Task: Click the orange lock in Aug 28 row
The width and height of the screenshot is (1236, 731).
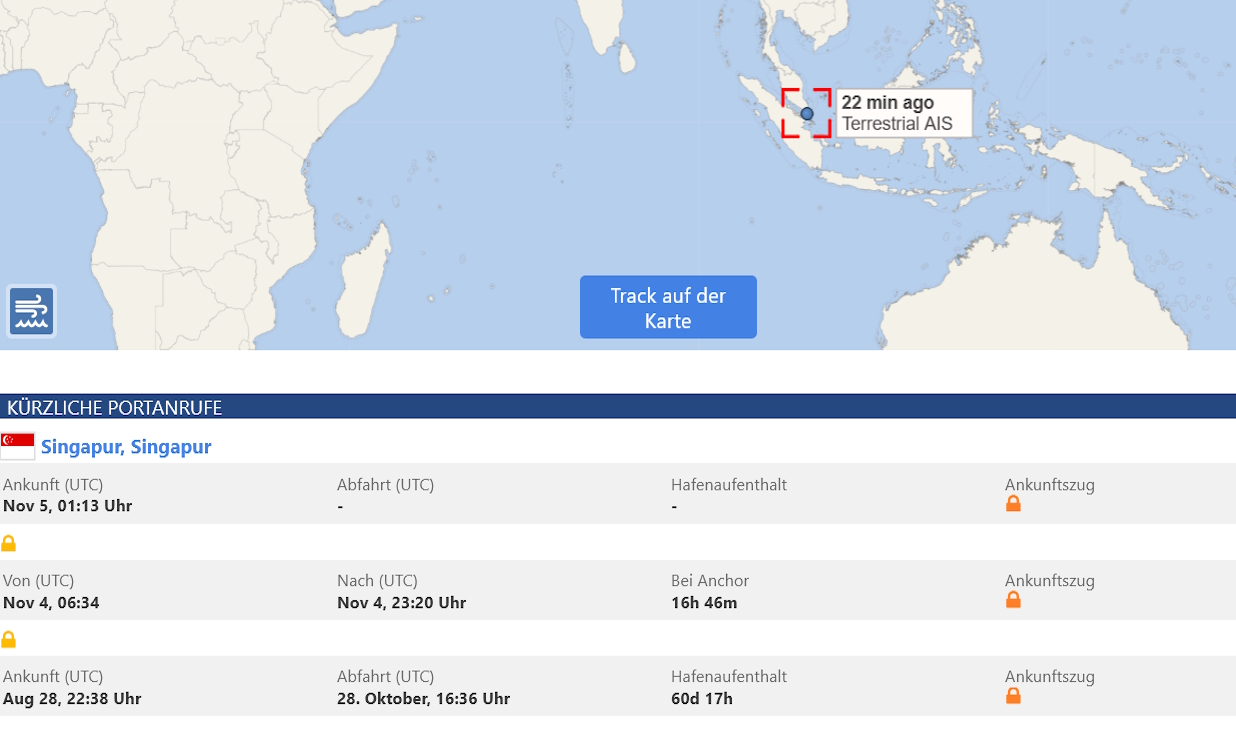Action: pyautogui.click(x=1013, y=696)
